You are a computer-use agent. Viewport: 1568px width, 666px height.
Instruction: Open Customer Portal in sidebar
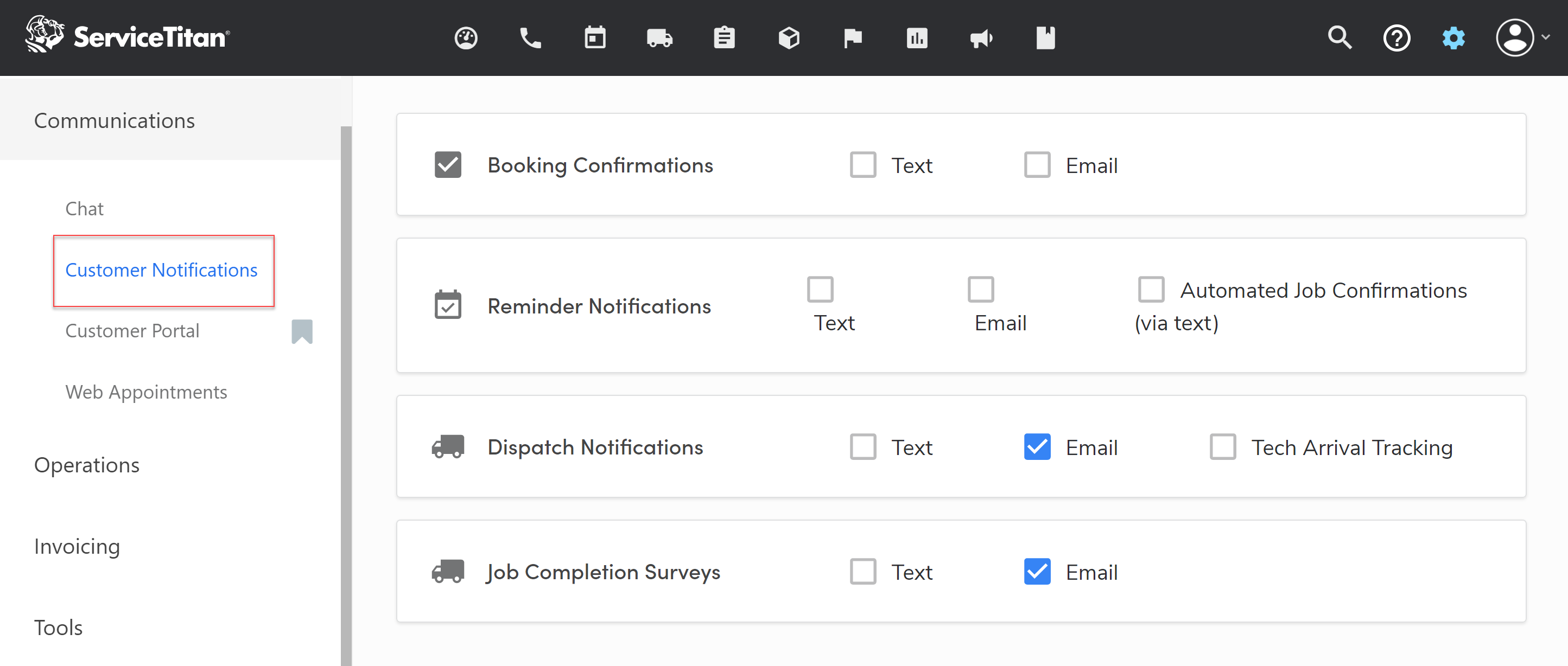[132, 331]
